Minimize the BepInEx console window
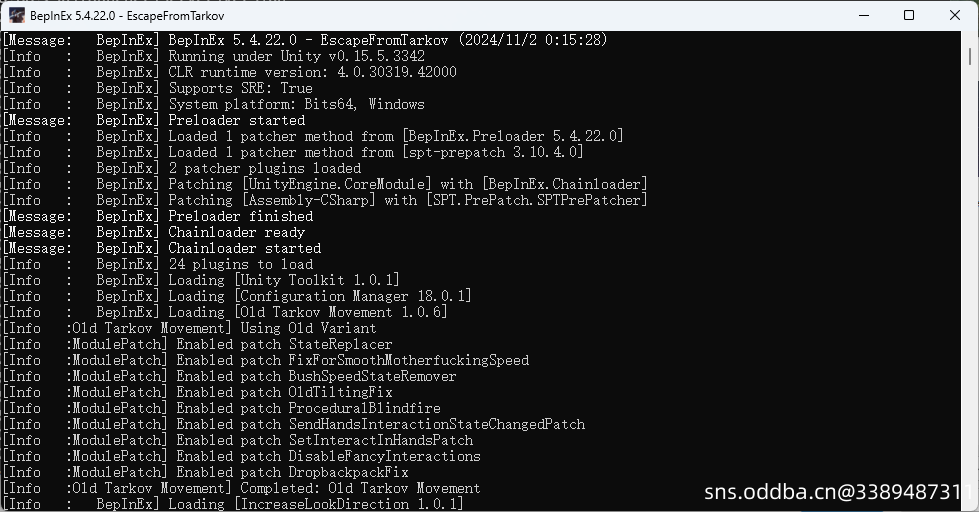979x512 pixels. click(863, 16)
